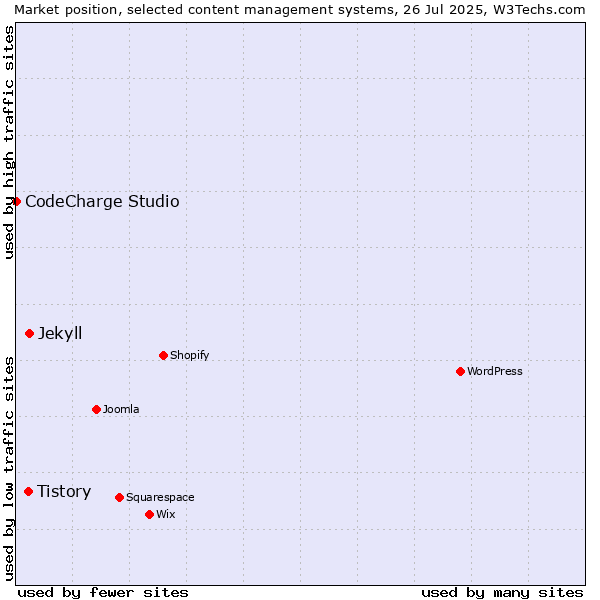This screenshot has width=600, height=600.
Task: Select the WordPress red marker
Action: tap(460, 371)
